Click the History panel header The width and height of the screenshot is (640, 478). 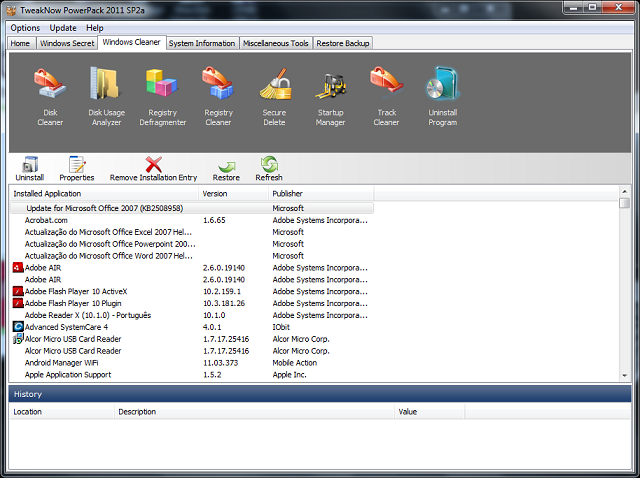click(x=320, y=394)
